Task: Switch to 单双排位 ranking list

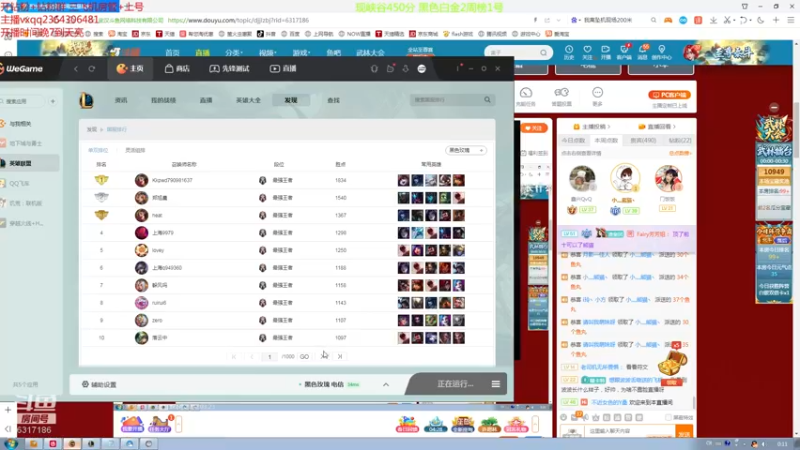Action: [x=98, y=151]
